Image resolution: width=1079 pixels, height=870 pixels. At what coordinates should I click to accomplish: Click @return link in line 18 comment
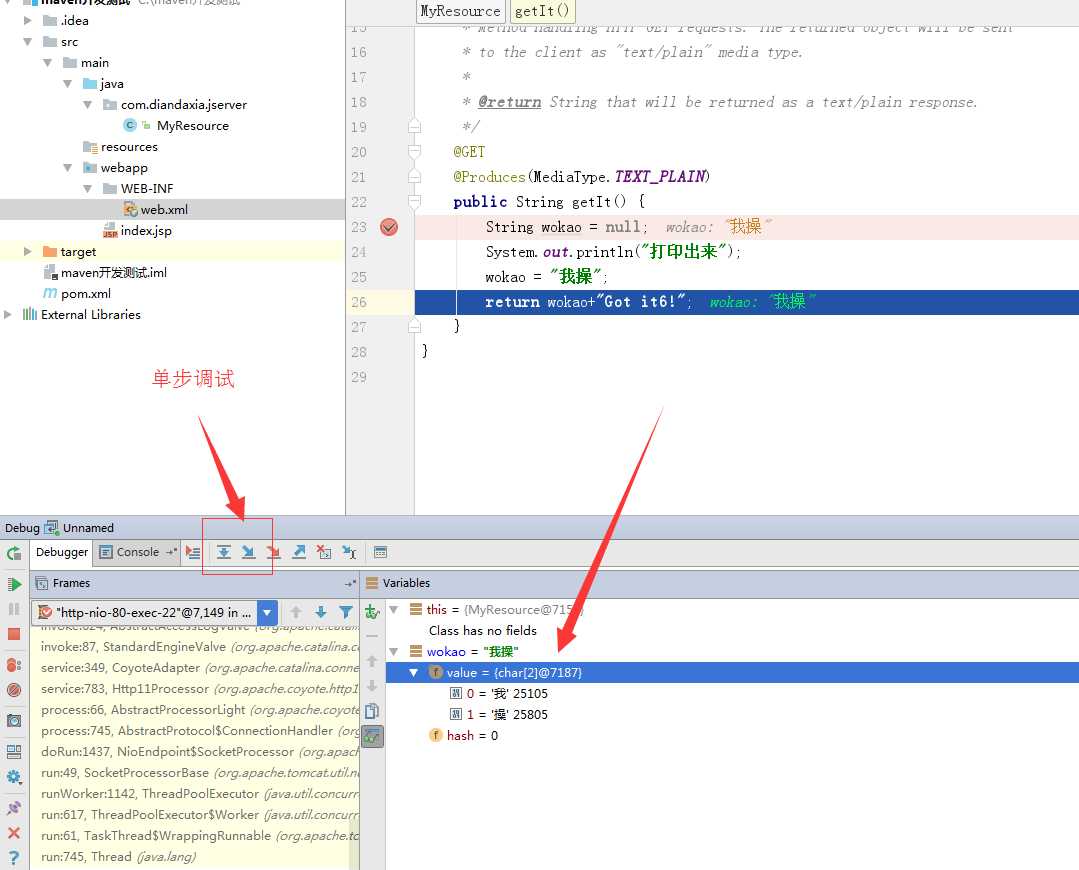click(x=510, y=102)
